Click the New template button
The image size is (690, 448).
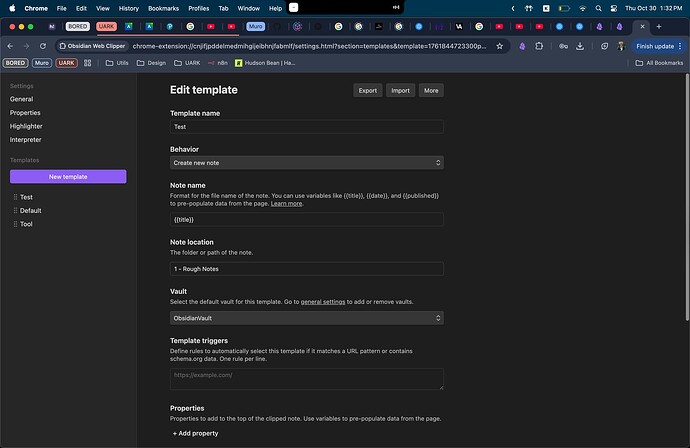(x=68, y=176)
